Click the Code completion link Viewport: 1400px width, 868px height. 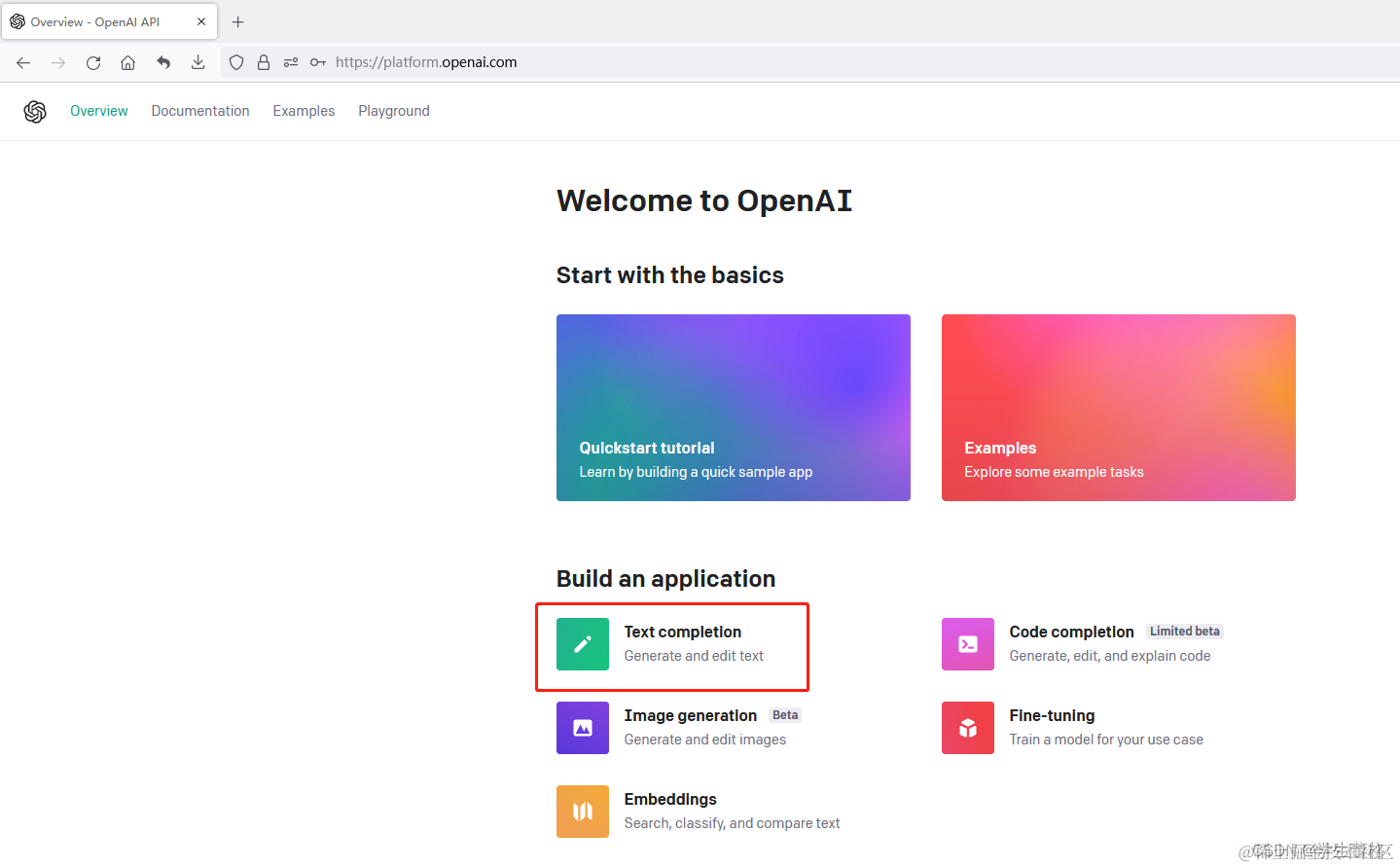tap(1071, 633)
